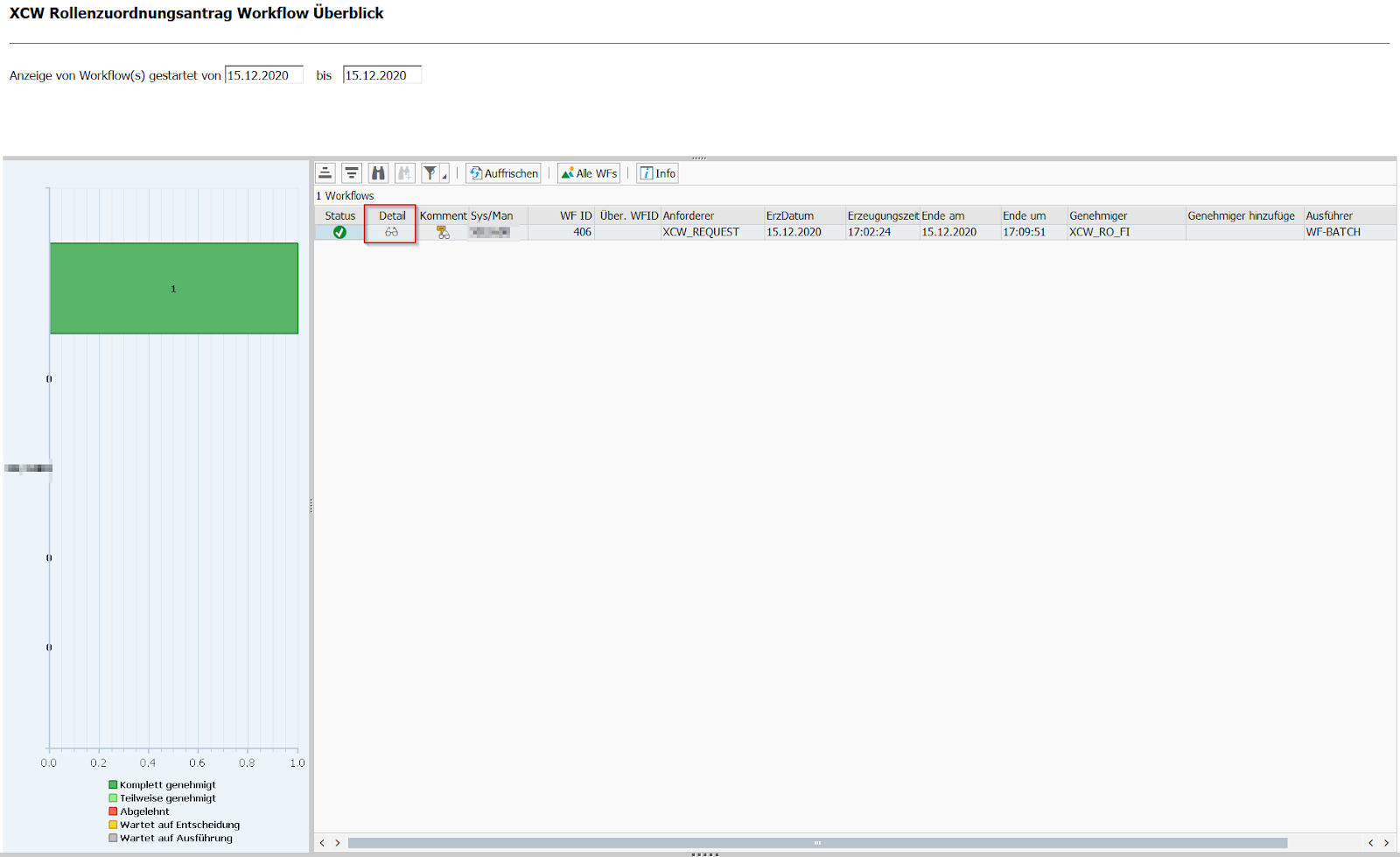Click the left scroll arrow below the table
1400x857 pixels.
tap(322, 843)
